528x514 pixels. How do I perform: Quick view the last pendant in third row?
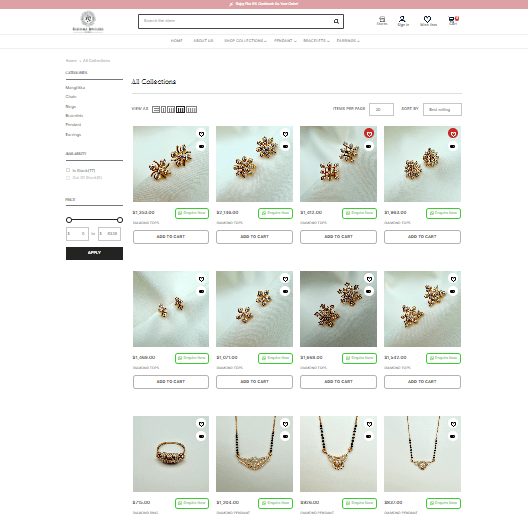coord(453,437)
